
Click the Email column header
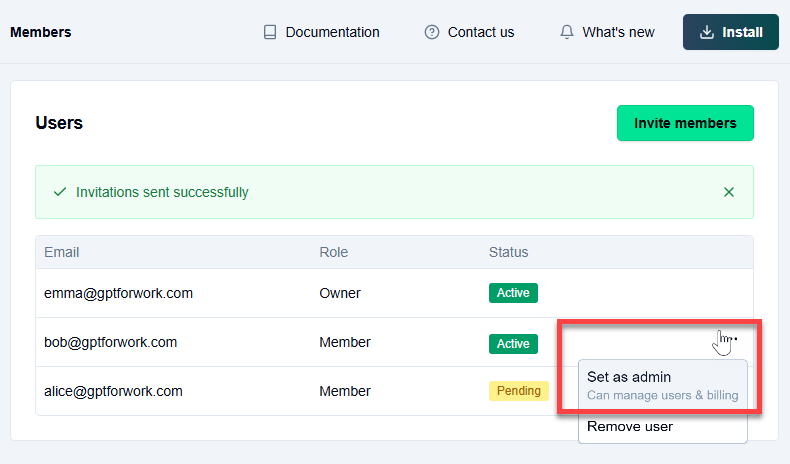[x=62, y=252]
